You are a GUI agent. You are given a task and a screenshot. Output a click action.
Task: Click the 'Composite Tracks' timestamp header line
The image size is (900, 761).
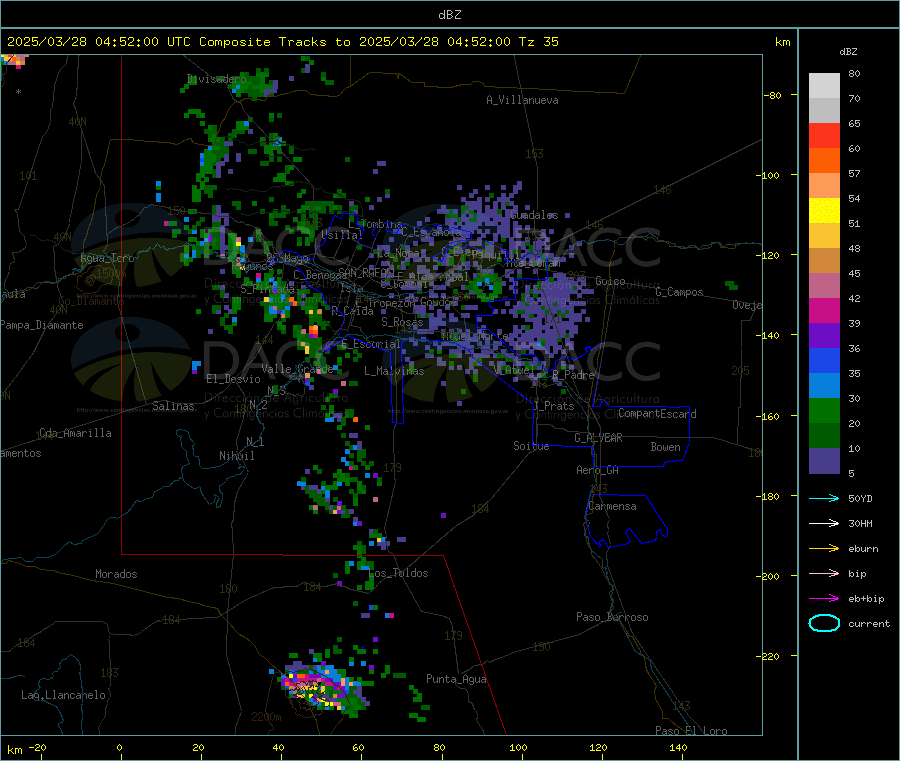[x=283, y=42]
